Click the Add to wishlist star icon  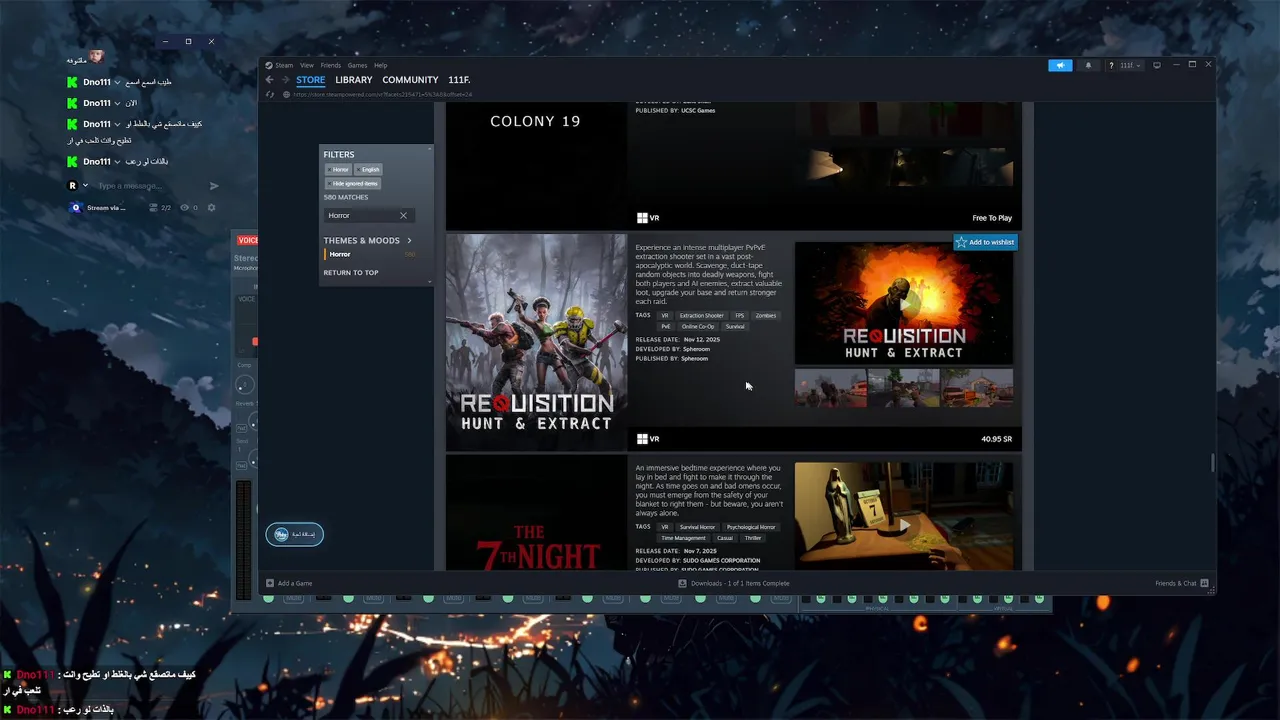point(961,242)
